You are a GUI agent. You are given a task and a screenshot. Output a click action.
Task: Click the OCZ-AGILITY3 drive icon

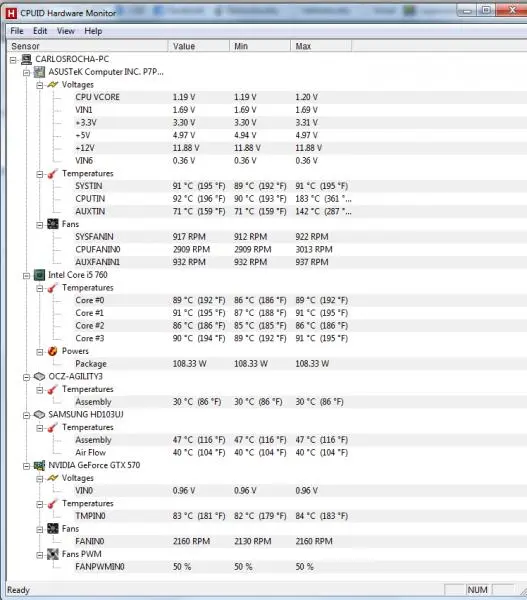point(39,377)
